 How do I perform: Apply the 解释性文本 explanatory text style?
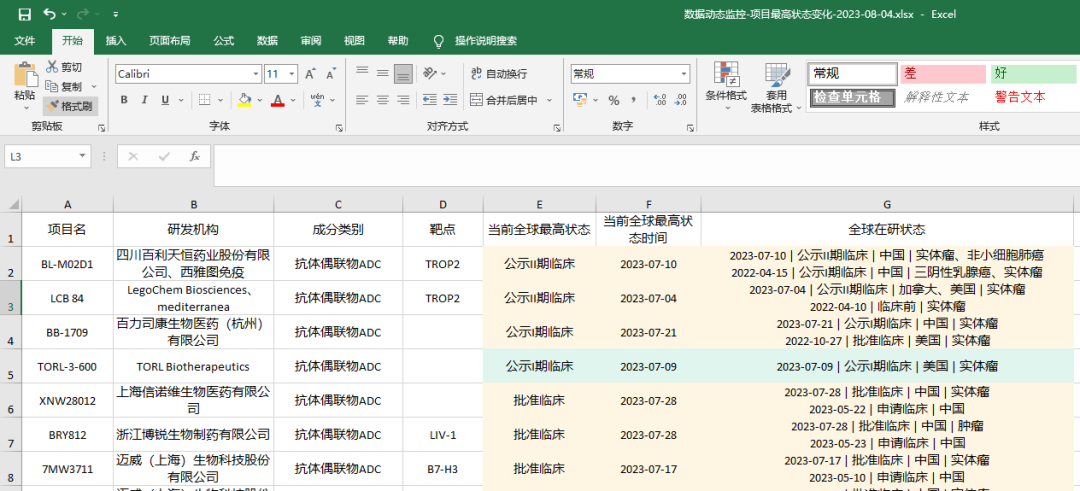click(943, 97)
